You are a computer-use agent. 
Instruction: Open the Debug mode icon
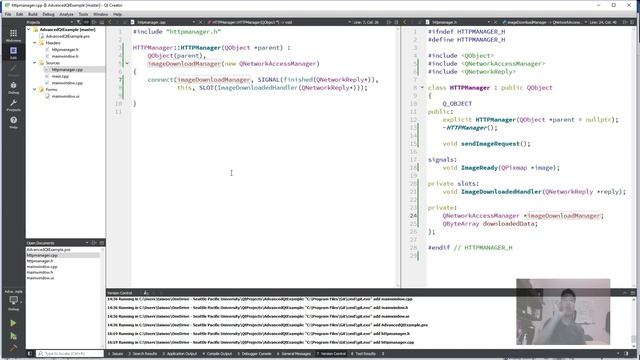pos(13,87)
